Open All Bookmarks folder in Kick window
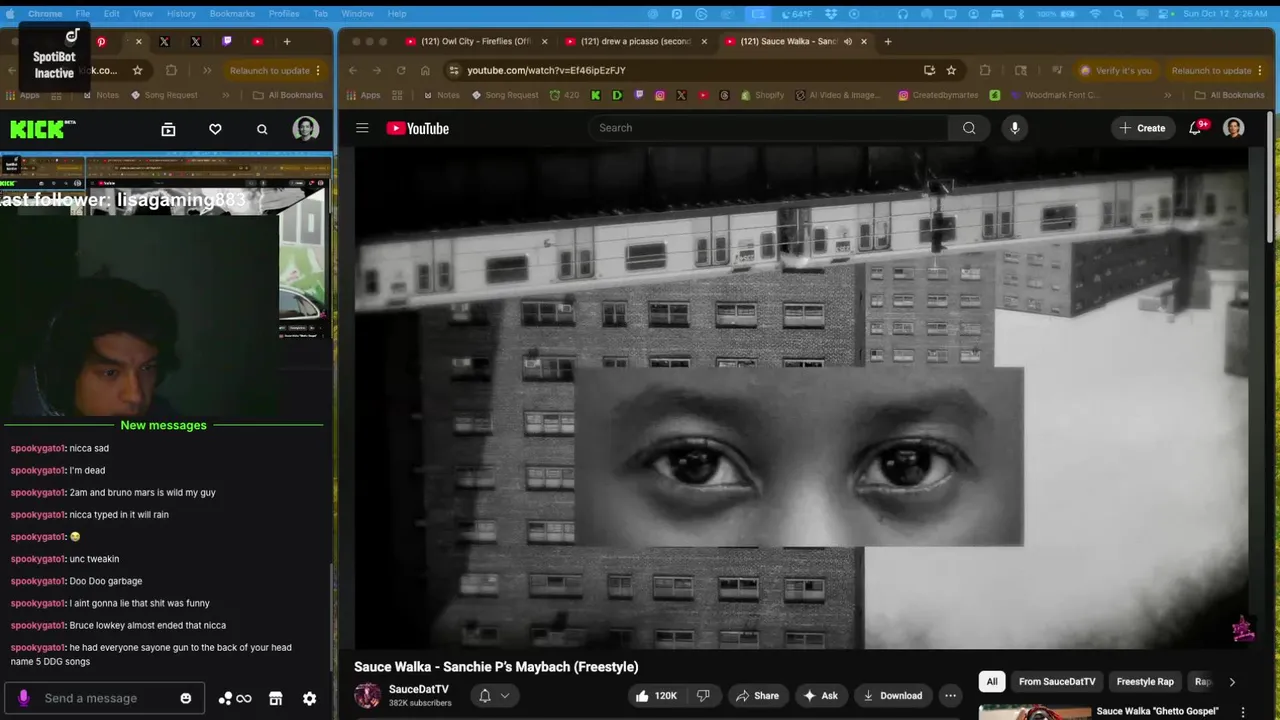 point(288,95)
